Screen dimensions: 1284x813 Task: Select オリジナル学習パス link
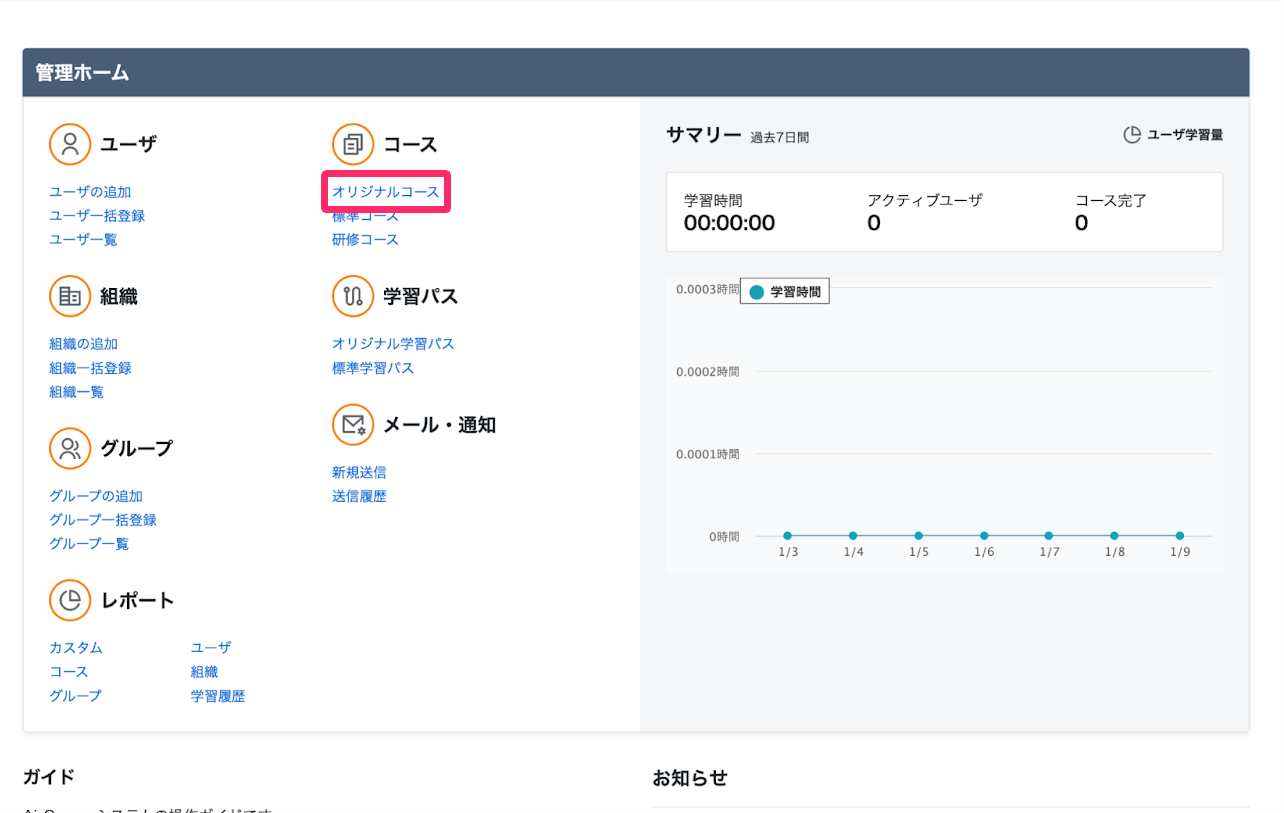click(x=393, y=344)
